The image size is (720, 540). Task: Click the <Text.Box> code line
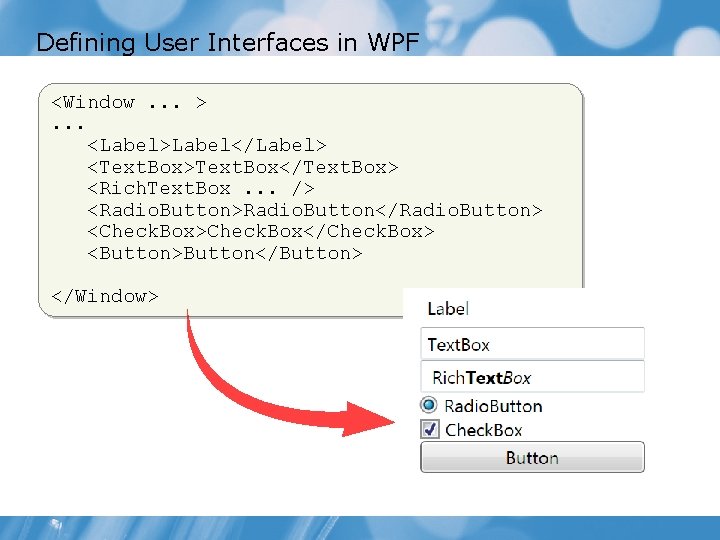(x=243, y=167)
